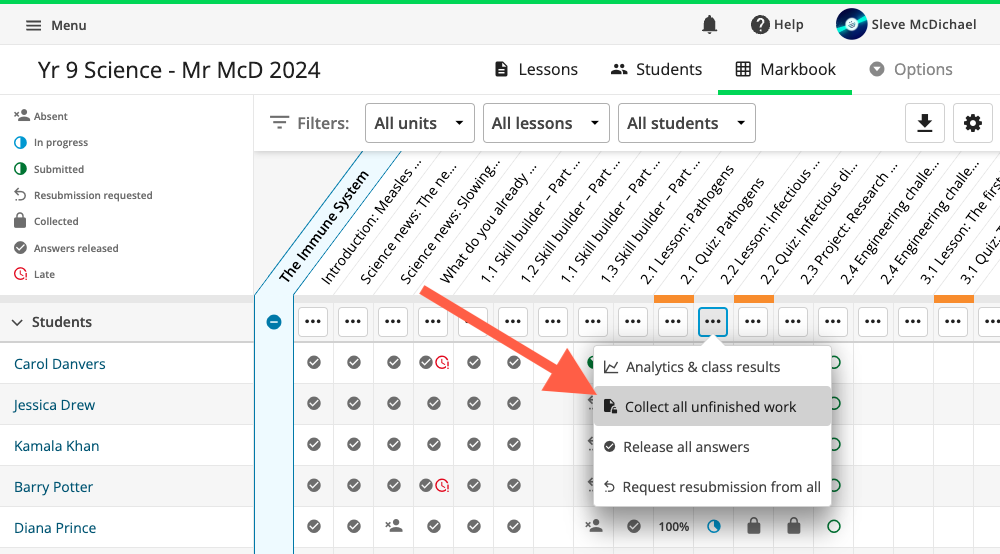Click the download markbook icon

[925, 123]
